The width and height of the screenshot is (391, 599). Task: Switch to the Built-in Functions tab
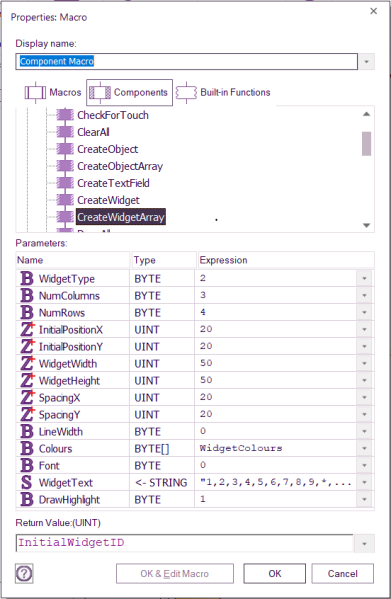[x=223, y=92]
